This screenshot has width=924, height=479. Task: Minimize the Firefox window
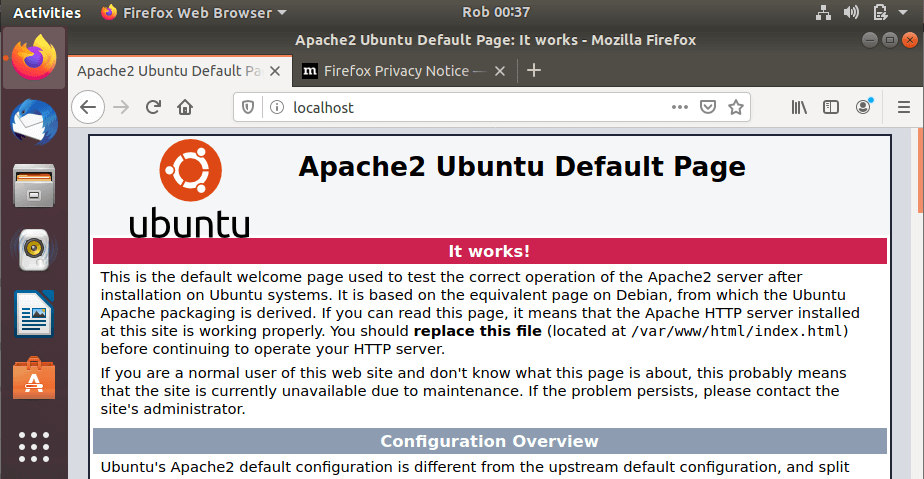(x=870, y=40)
